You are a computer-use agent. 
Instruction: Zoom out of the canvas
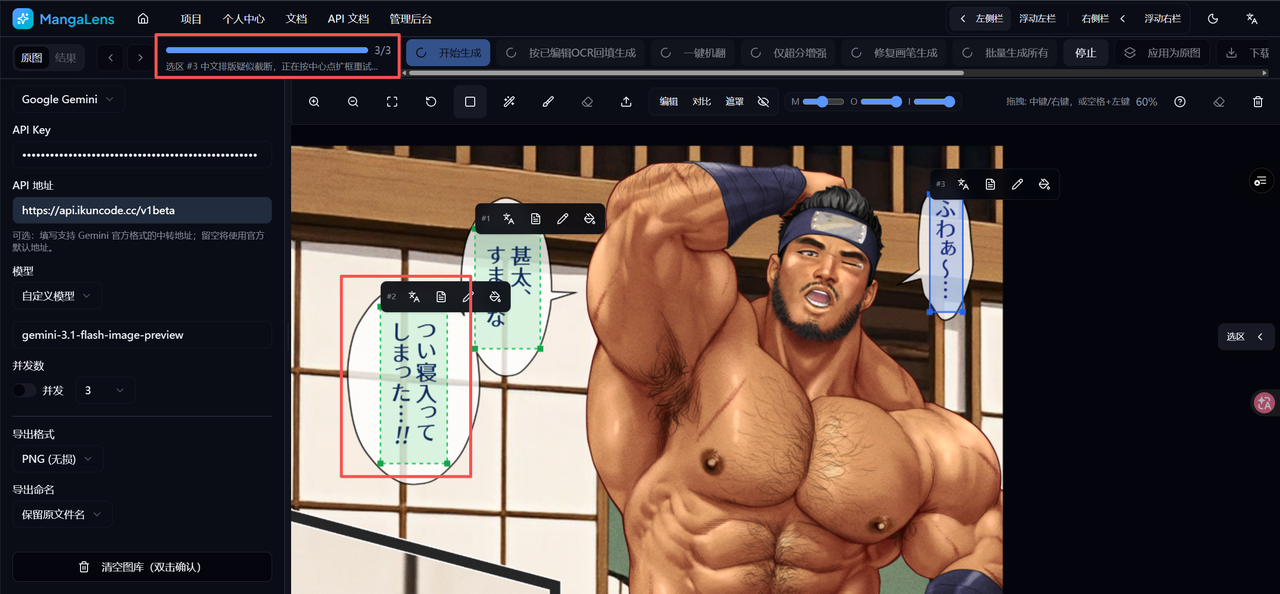tap(353, 102)
